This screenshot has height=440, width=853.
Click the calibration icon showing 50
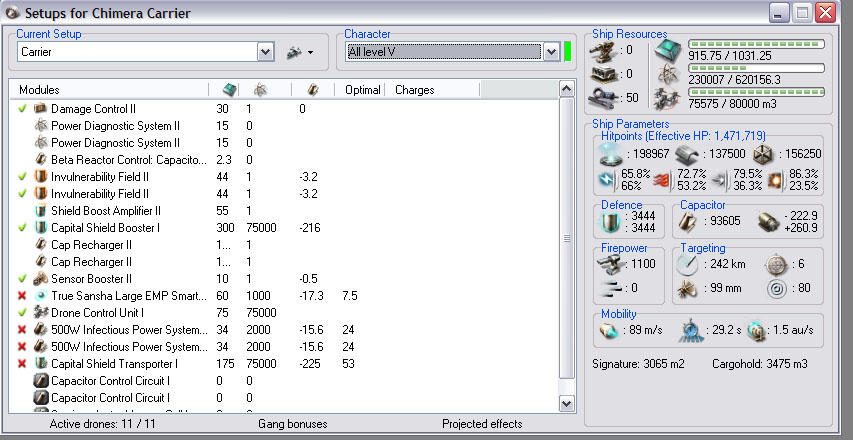[603, 98]
